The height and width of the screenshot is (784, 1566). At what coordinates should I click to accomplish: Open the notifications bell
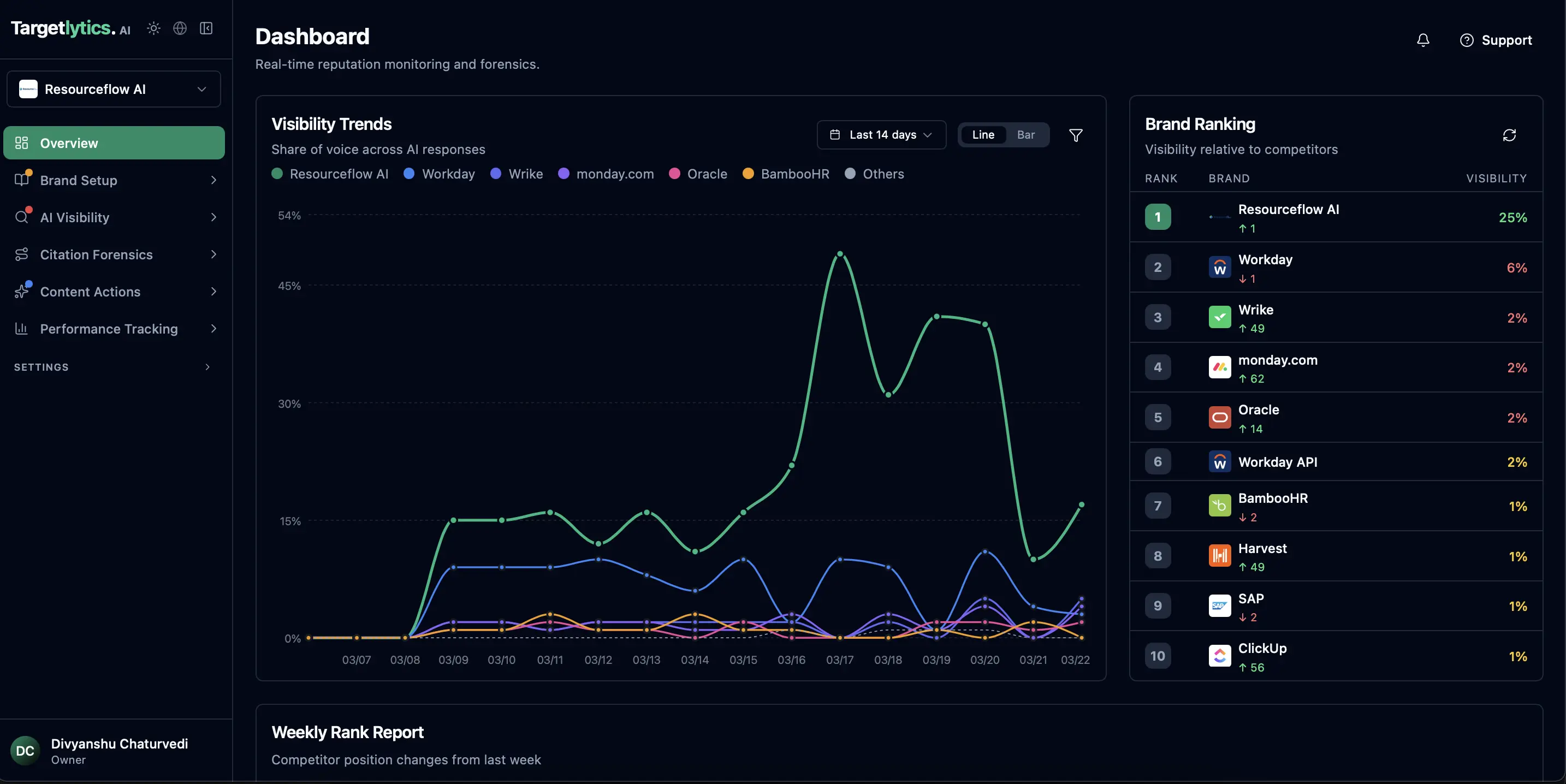coord(1423,40)
